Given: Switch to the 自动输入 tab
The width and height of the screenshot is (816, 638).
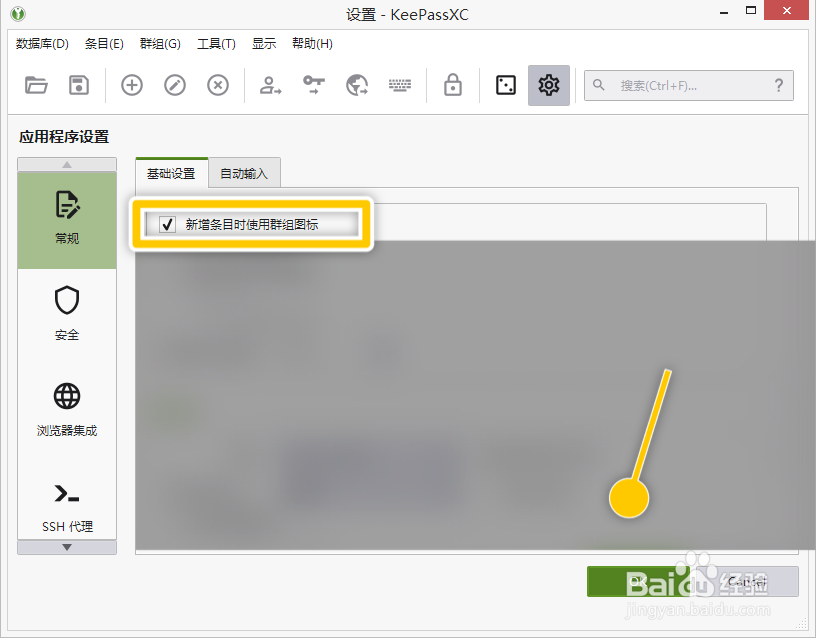Looking at the screenshot, I should coord(244,172).
